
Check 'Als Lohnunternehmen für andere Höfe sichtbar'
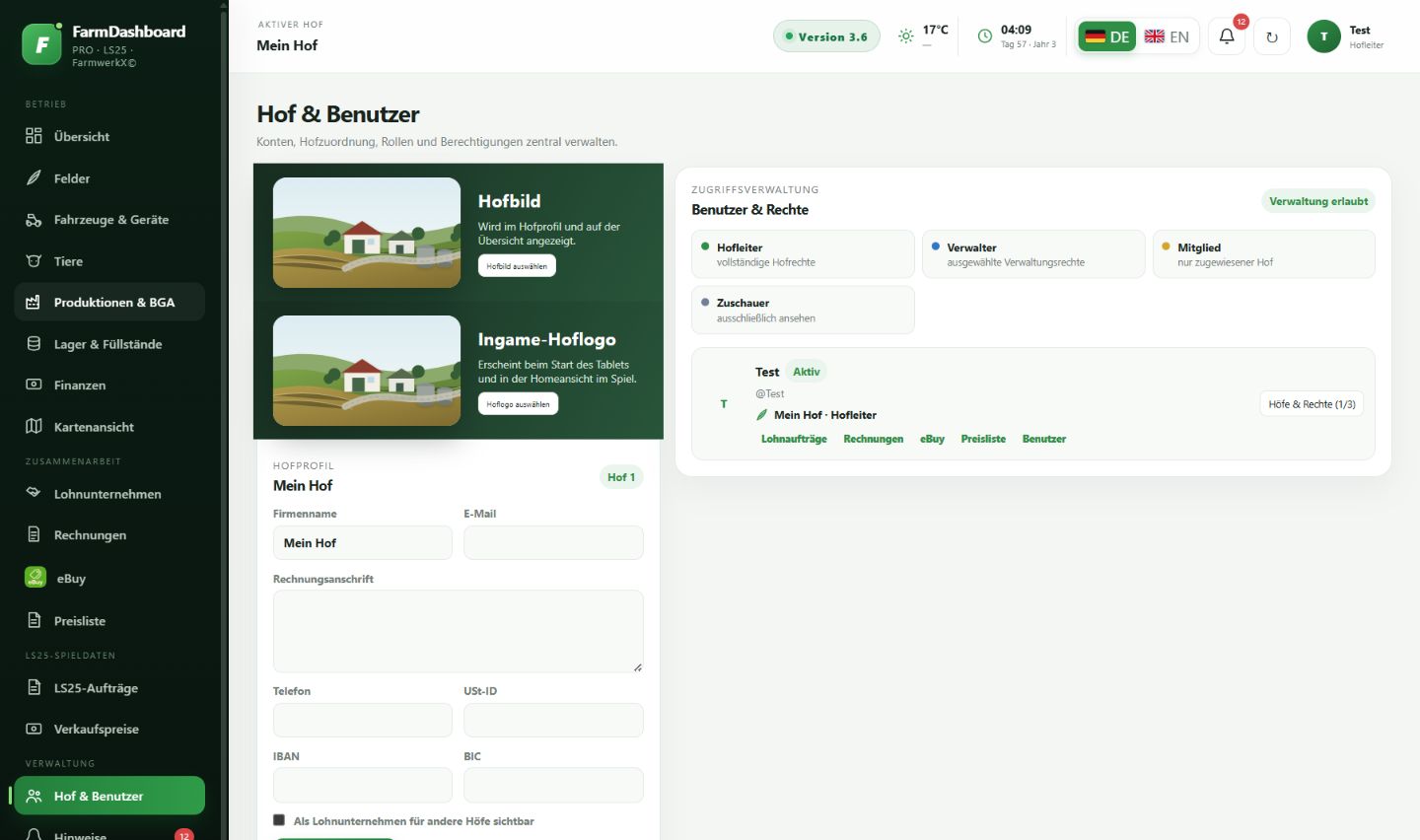pyautogui.click(x=279, y=820)
